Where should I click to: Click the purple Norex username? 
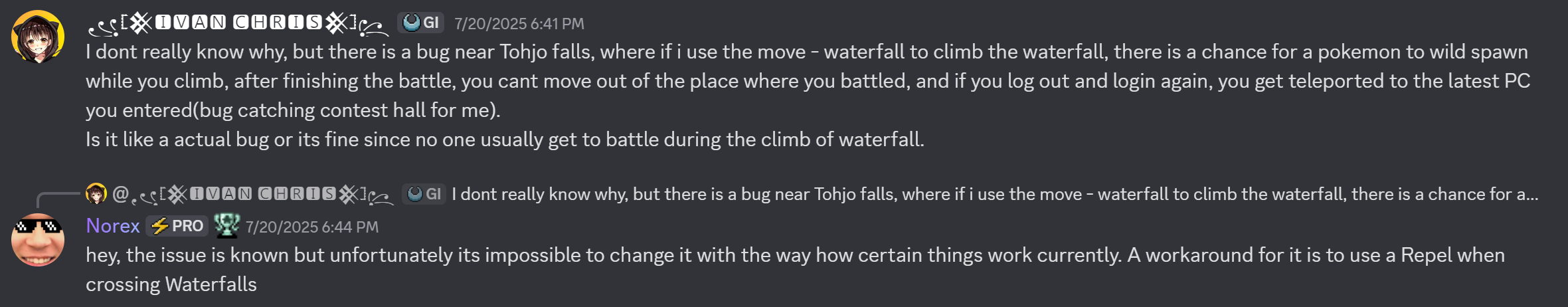[x=113, y=226]
